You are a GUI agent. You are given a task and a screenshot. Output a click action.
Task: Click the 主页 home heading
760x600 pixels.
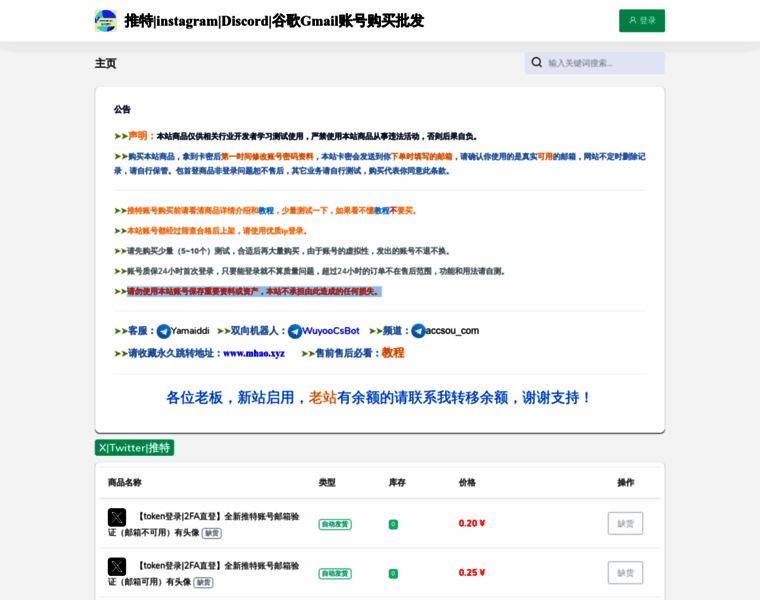coord(105,63)
